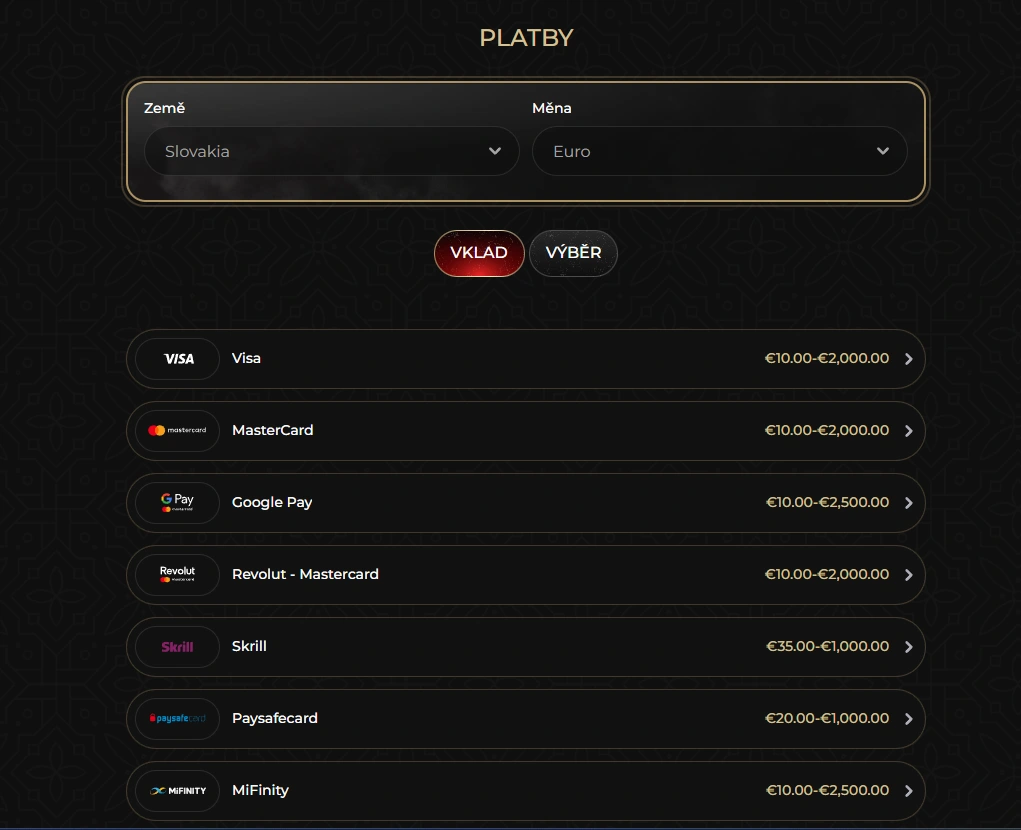
Task: Expand Revolut row chevron arrow
Action: (x=908, y=575)
